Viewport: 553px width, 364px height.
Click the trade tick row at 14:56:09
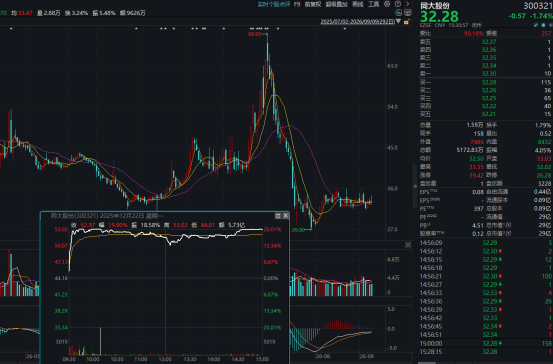pos(486,243)
